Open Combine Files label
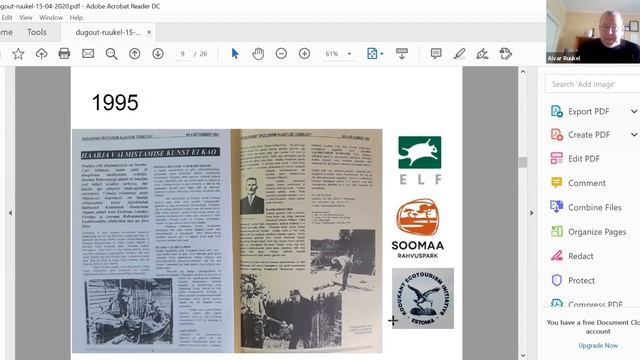 (595, 207)
